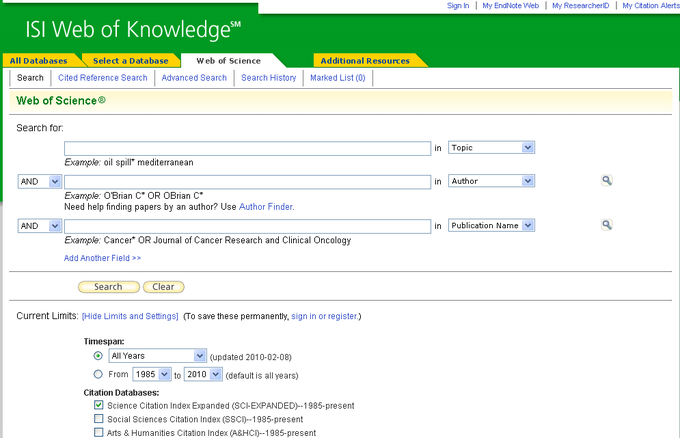Select the All Years radio button

coord(98,356)
